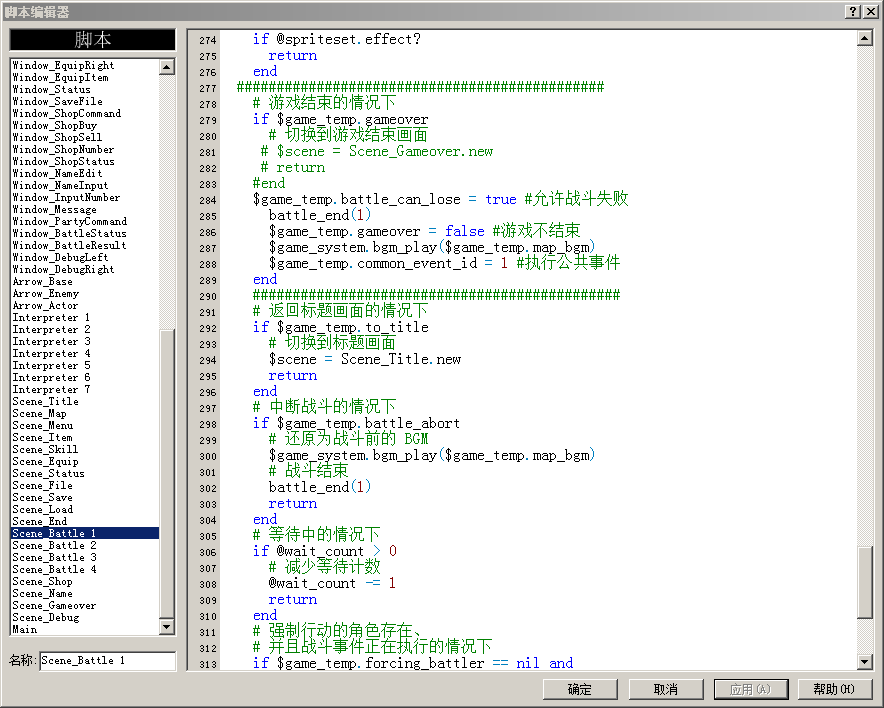Click the code editor scroll-up arrow
Screen dimensions: 884x708
[865, 38]
